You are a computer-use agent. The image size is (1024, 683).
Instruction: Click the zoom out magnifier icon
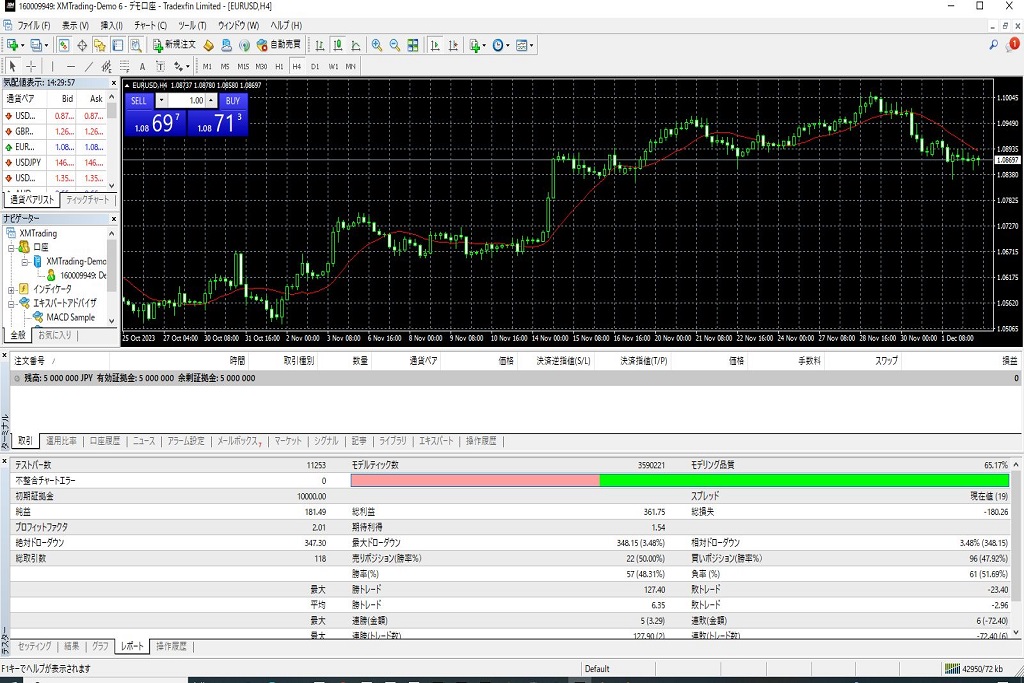(x=395, y=45)
